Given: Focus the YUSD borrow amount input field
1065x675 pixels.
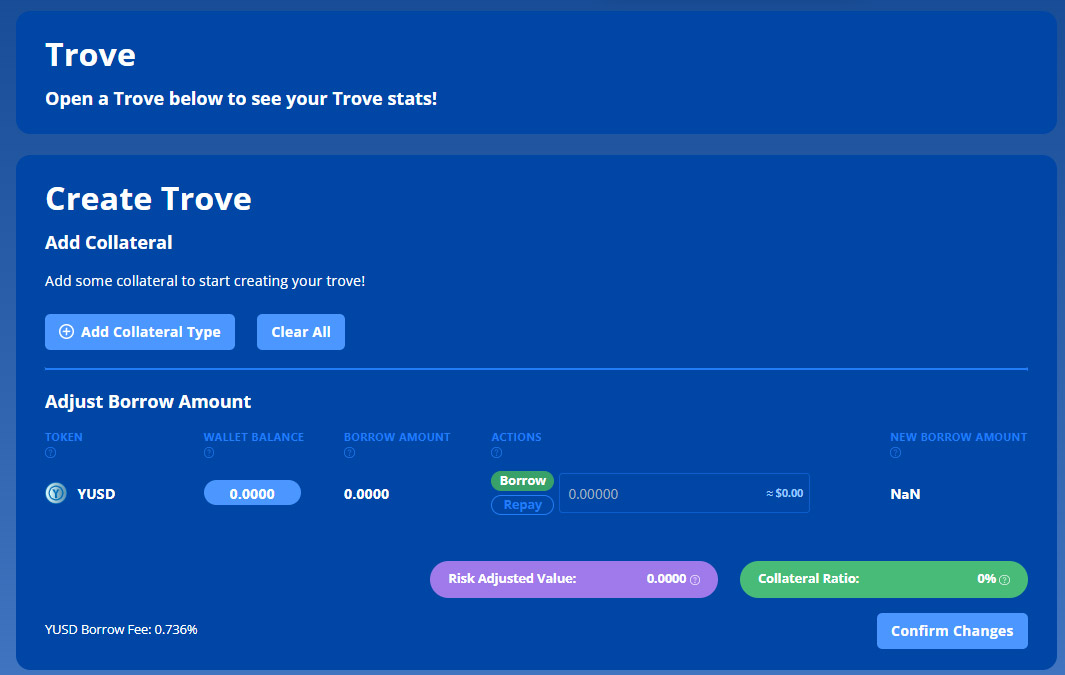Looking at the screenshot, I should coord(684,493).
